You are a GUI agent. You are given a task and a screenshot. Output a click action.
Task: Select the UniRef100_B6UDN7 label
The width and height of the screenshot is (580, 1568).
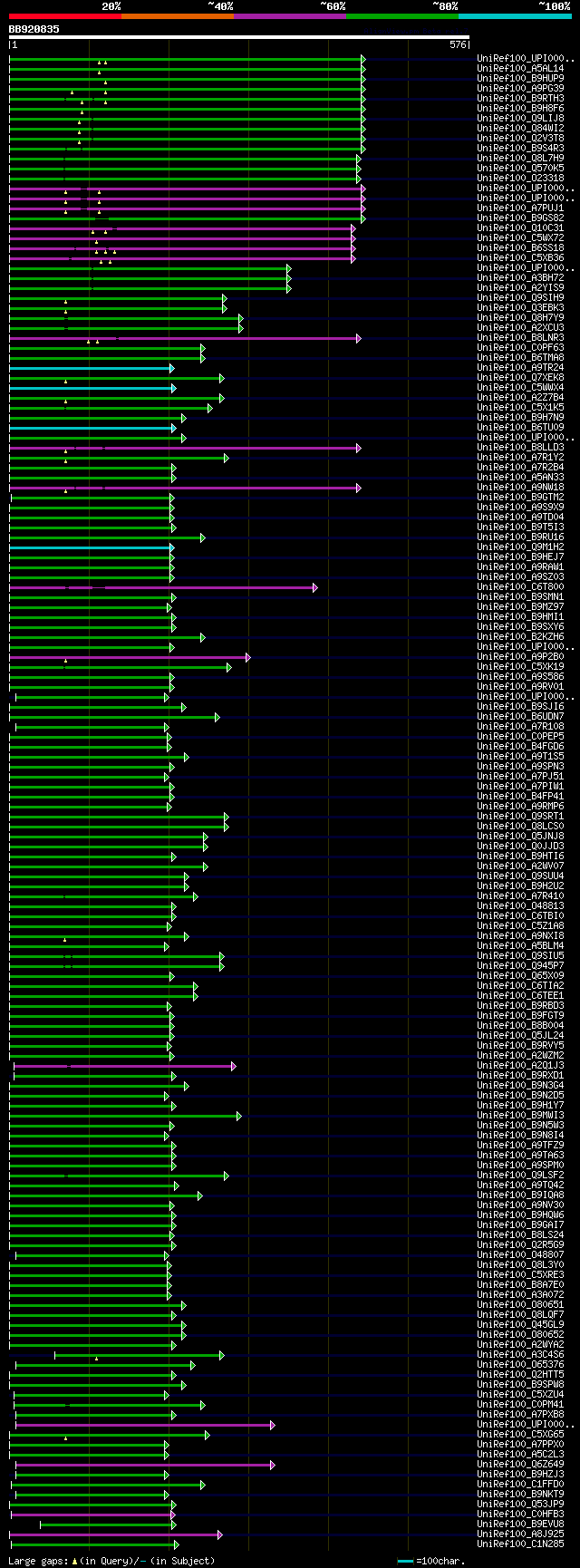(x=520, y=717)
